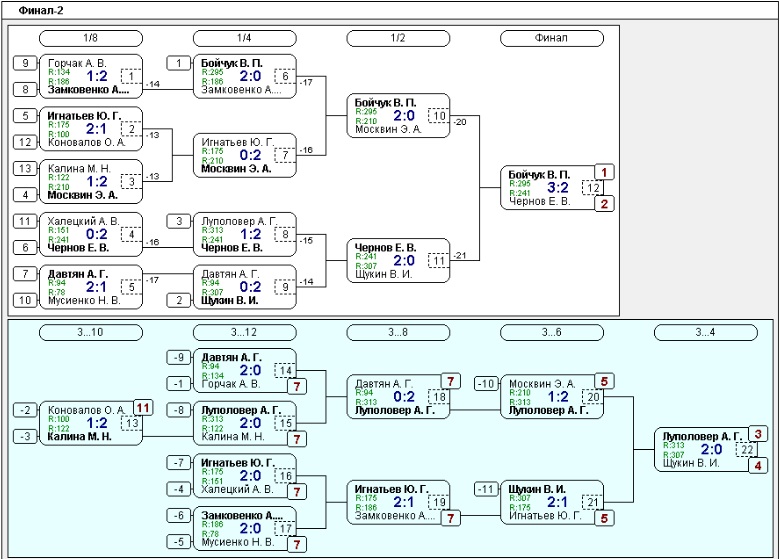The image size is (780, 559).
Task: Open the Давтян versus Горчак consolation match
Action: tap(244, 371)
